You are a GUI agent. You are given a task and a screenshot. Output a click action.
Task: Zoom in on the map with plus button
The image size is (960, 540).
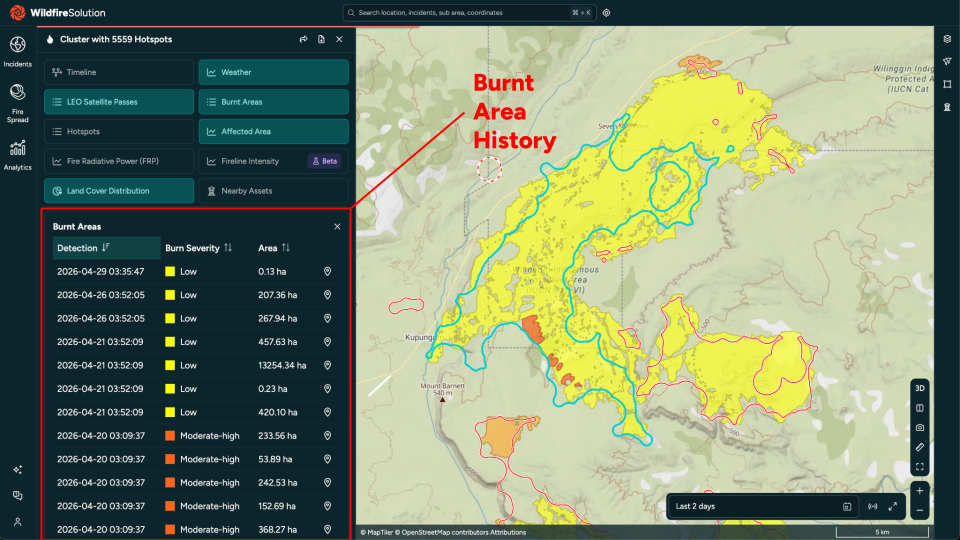click(920, 491)
